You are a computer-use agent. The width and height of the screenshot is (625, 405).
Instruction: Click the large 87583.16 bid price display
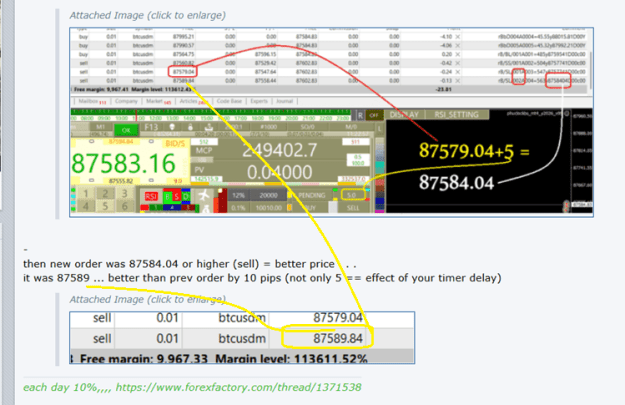[124, 163]
